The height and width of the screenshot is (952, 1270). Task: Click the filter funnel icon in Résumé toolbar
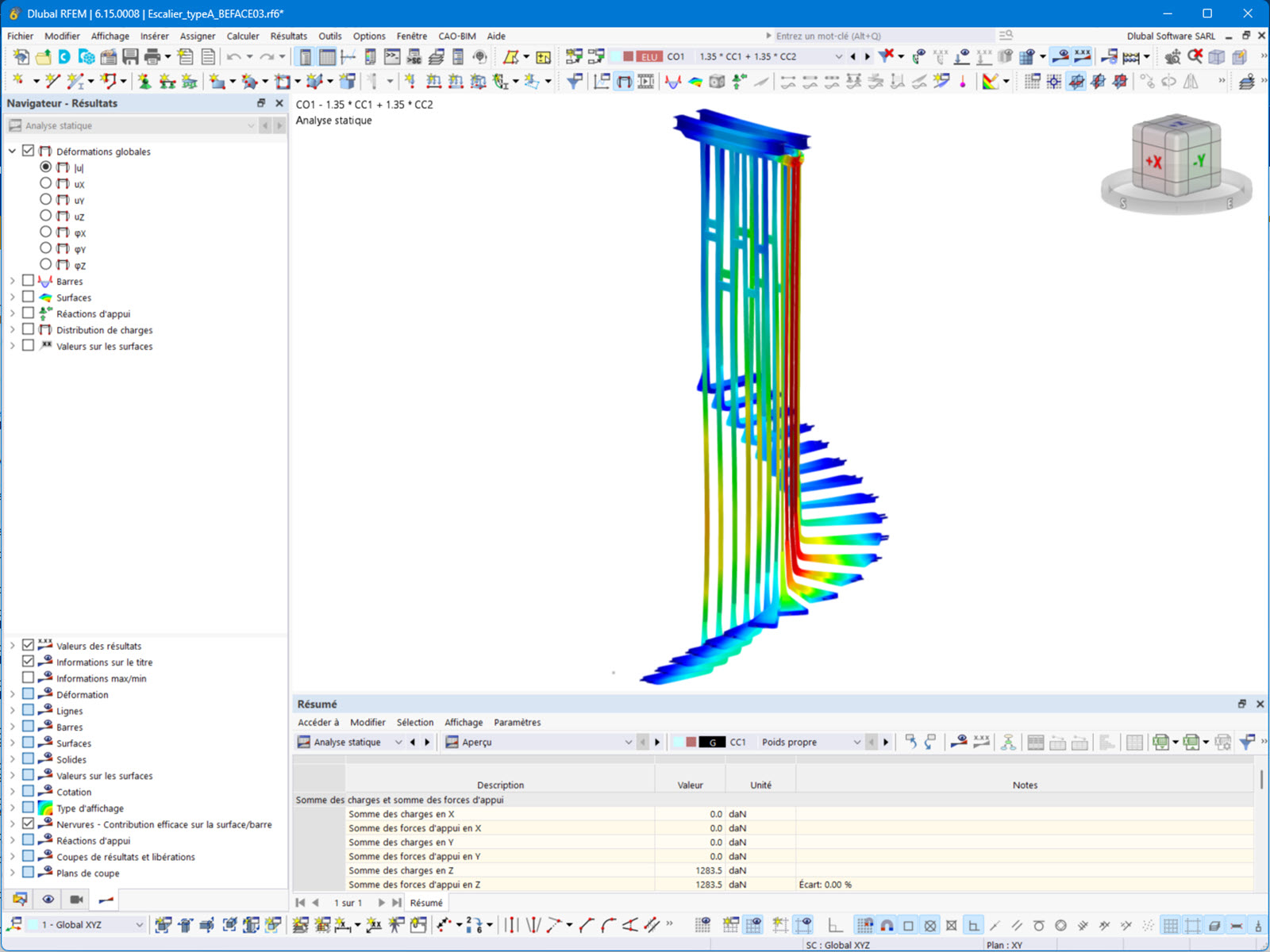(x=1247, y=742)
